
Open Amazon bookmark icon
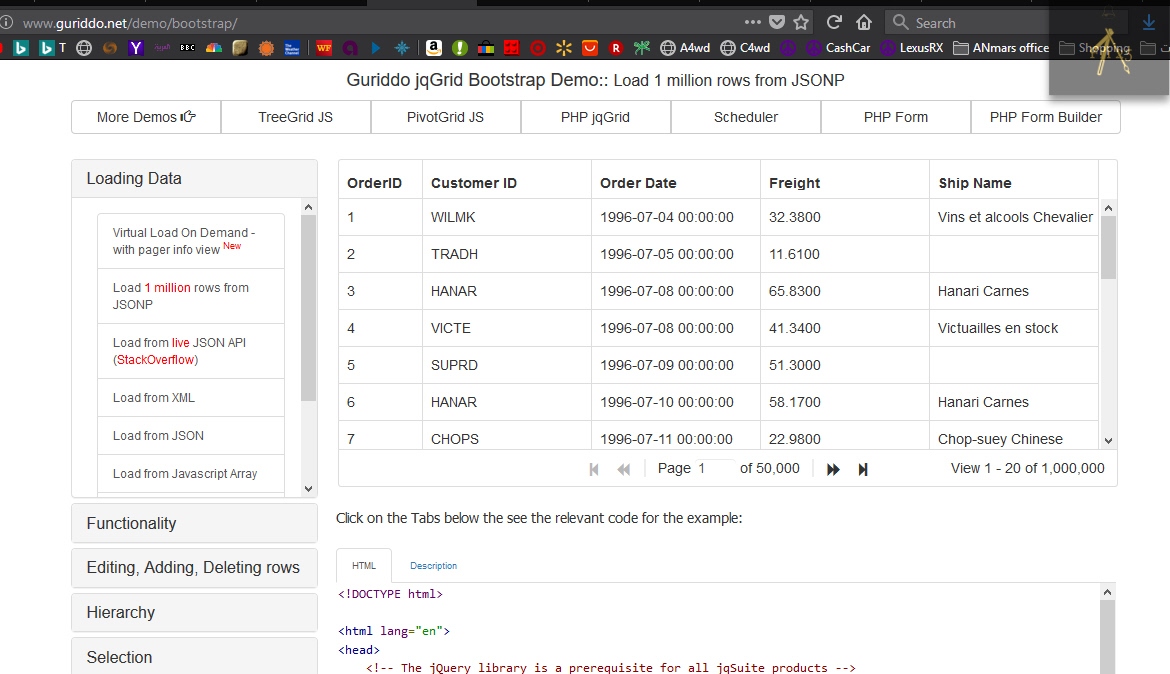pos(433,47)
